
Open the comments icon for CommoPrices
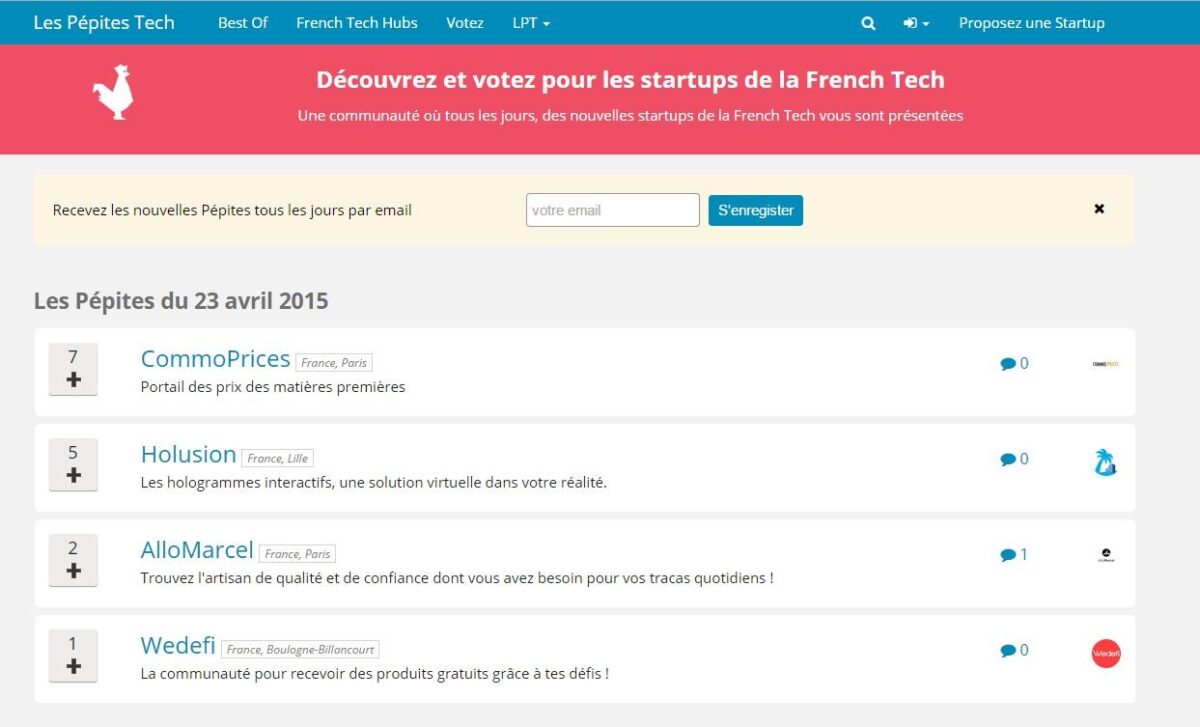click(x=1008, y=364)
